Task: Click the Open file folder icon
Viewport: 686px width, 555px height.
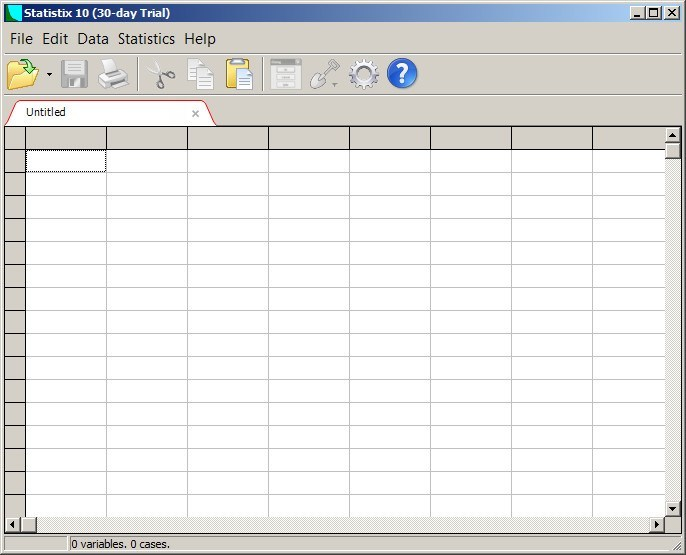Action: tap(23, 74)
